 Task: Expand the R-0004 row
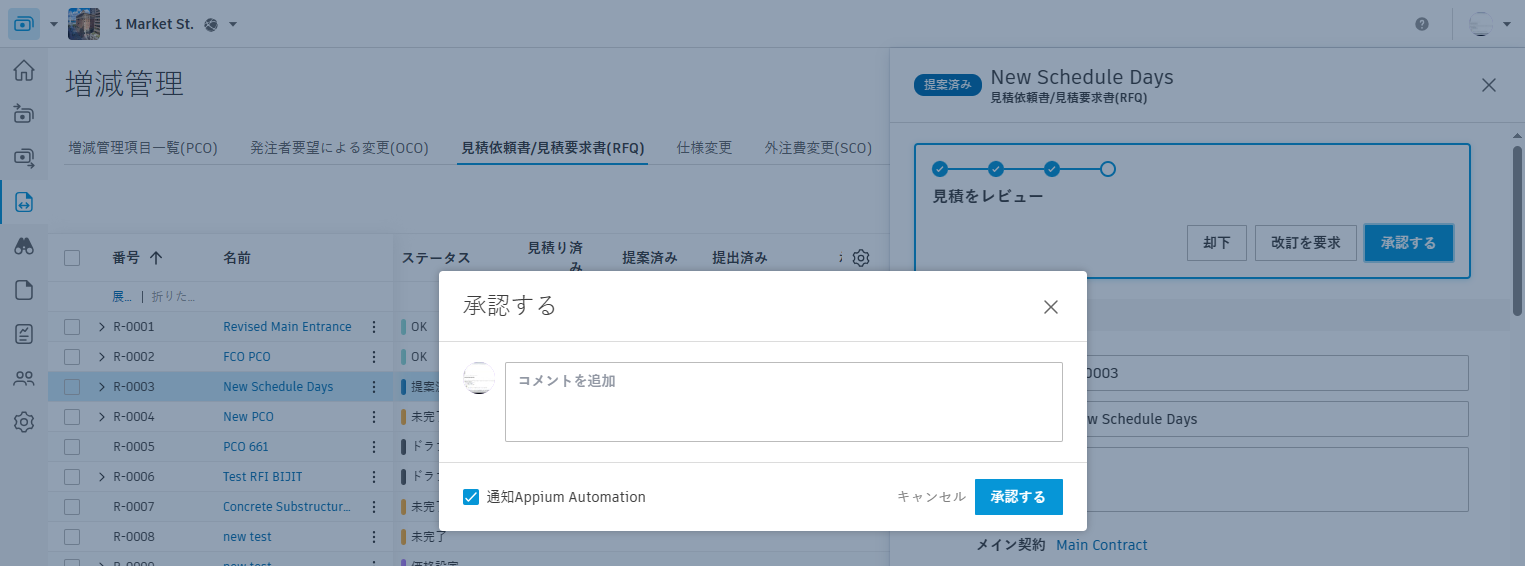[x=102, y=417]
